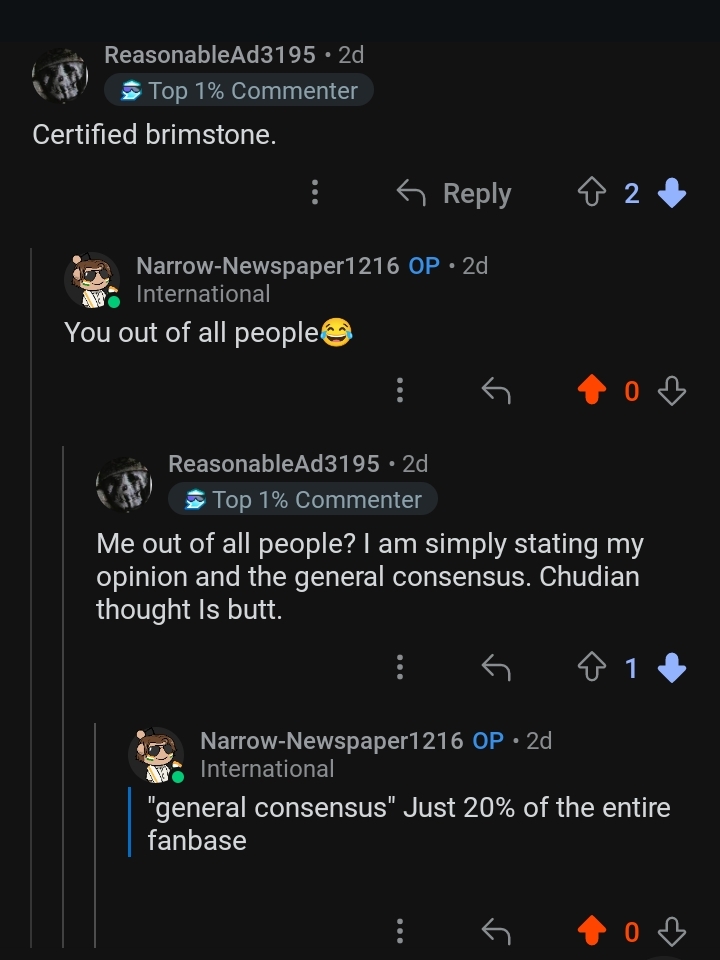The width and height of the screenshot is (720, 960).
Task: Open options menu on "Certified brimstone" comment
Action: pyautogui.click(x=315, y=192)
